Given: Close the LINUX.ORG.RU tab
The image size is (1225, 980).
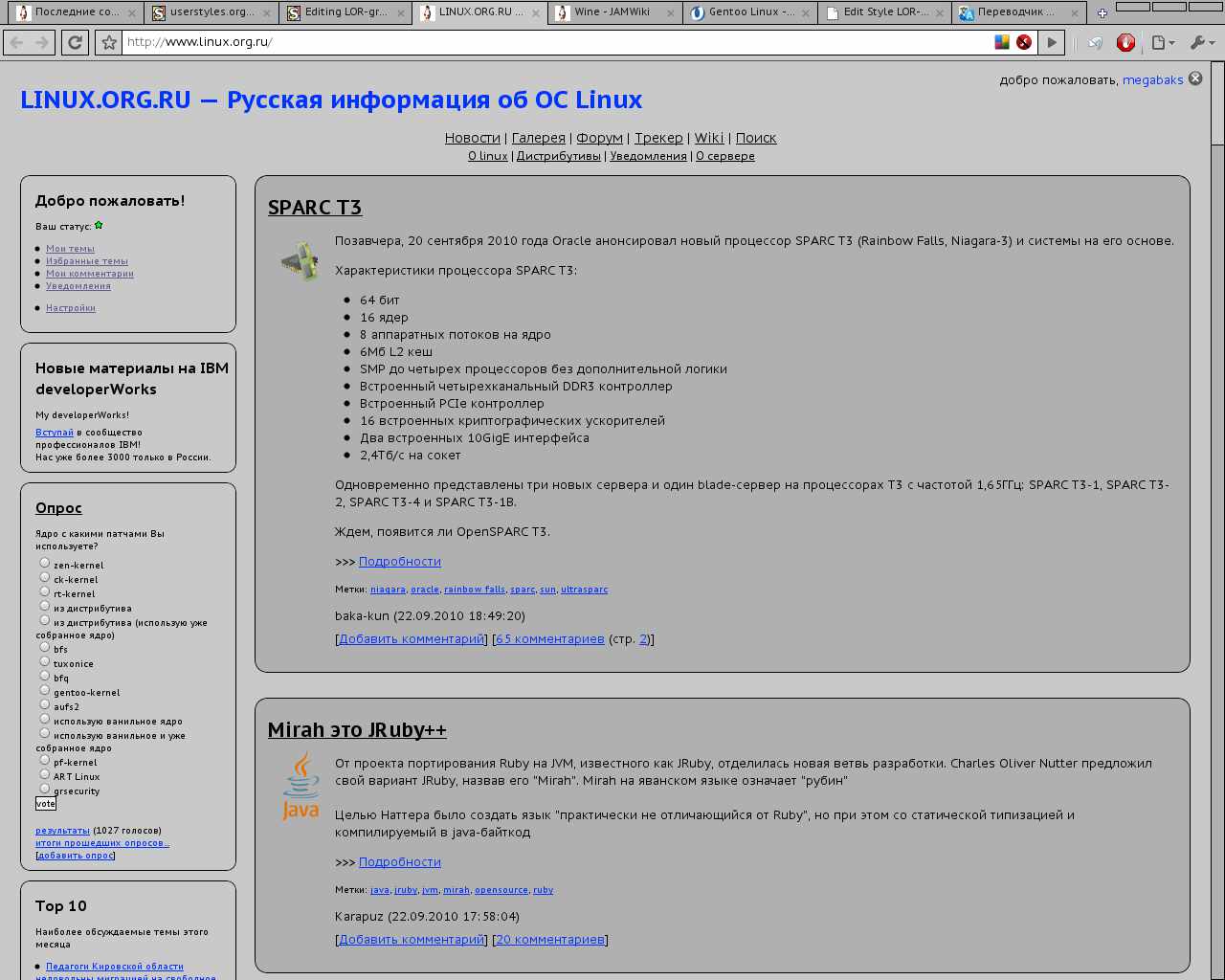Looking at the screenshot, I should (536, 12).
